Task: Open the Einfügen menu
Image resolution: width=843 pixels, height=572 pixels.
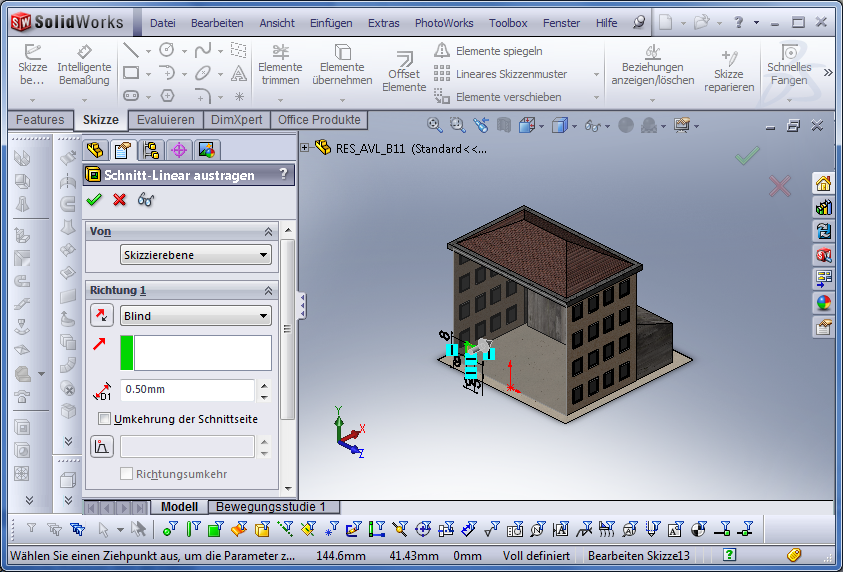Action: pos(331,23)
